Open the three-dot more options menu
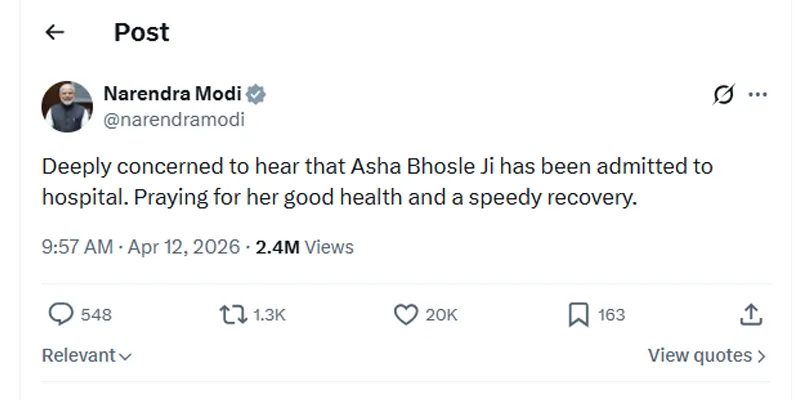The image size is (810, 400). [757, 95]
